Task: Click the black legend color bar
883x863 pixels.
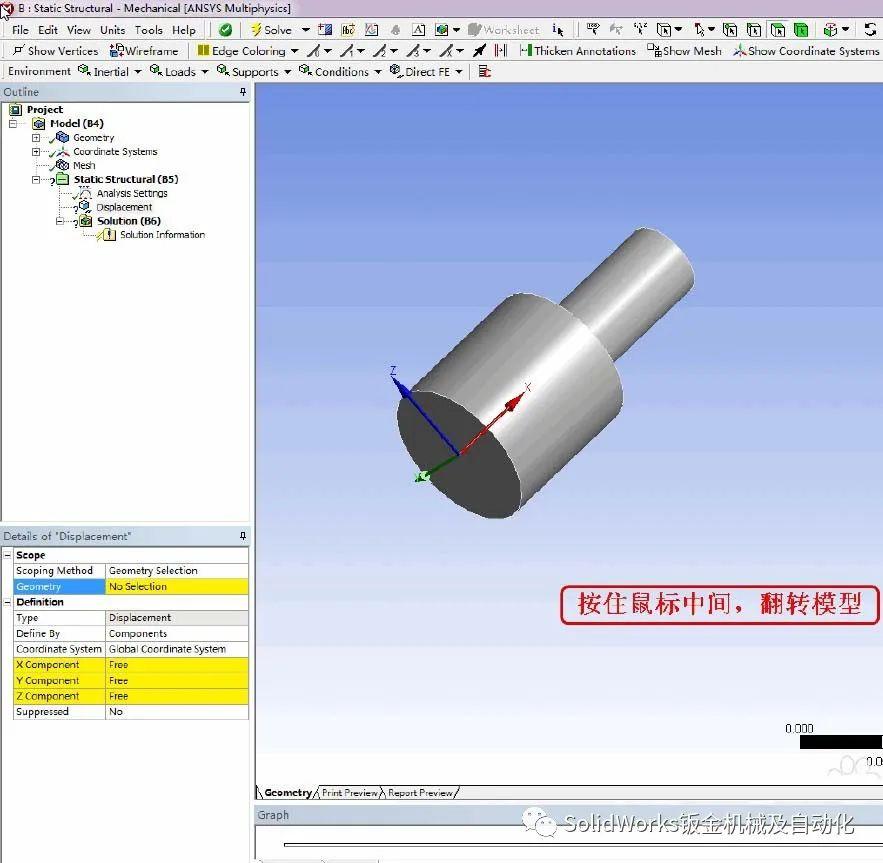Action: coord(840,742)
